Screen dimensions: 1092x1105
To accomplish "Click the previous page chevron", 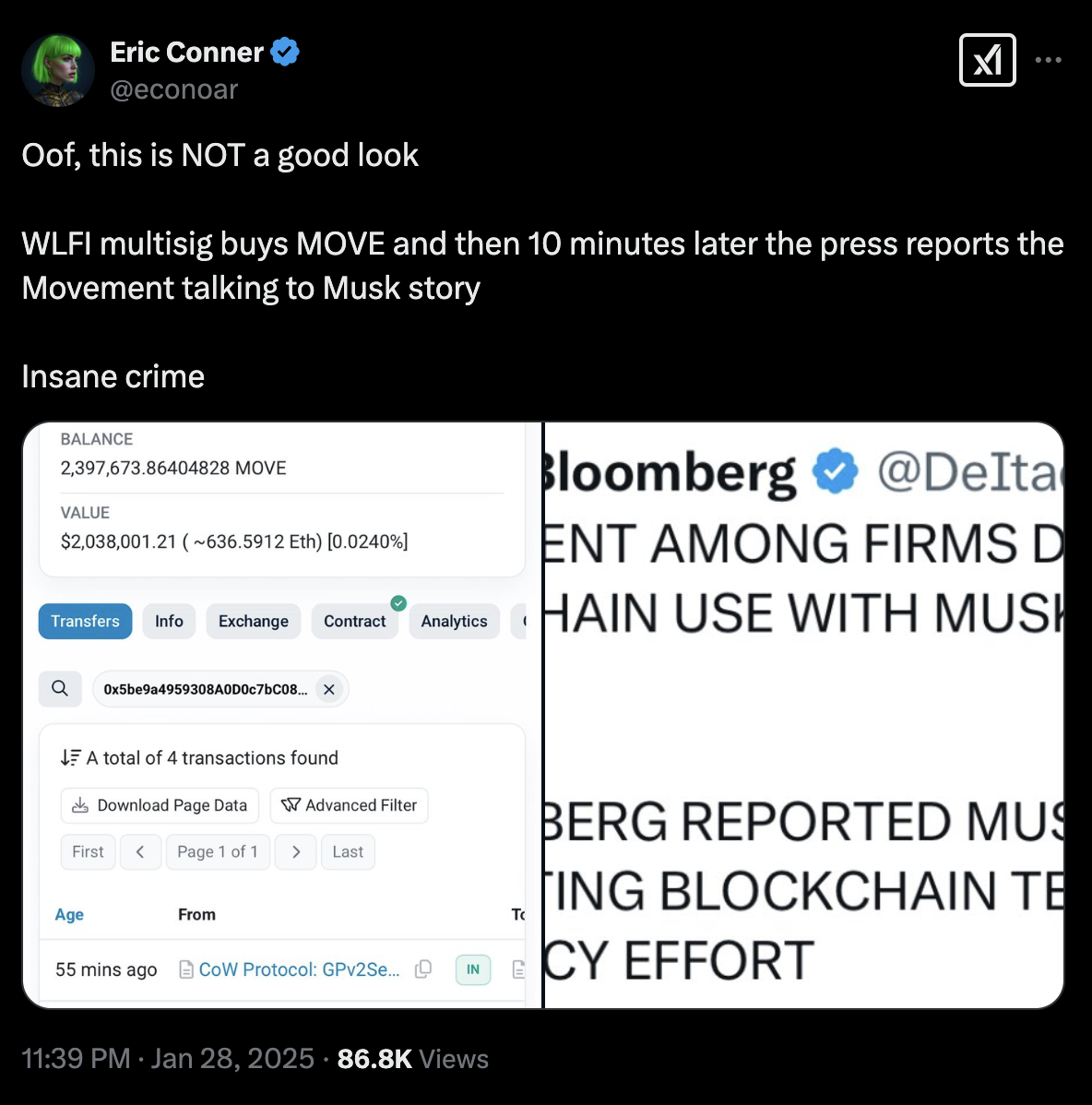I will 140,851.
